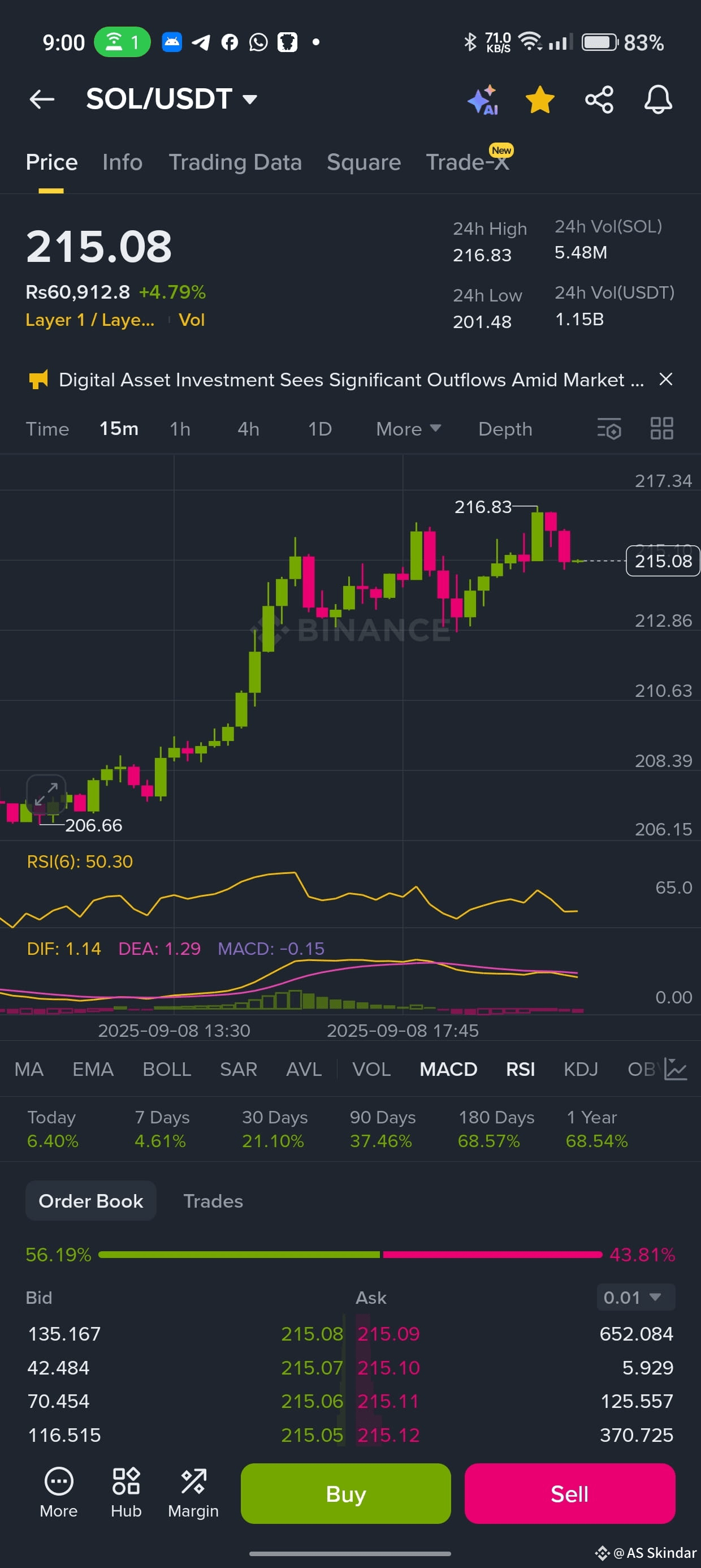Select bid price 215.06
Image resolution: width=701 pixels, height=1568 pixels.
click(x=312, y=1401)
